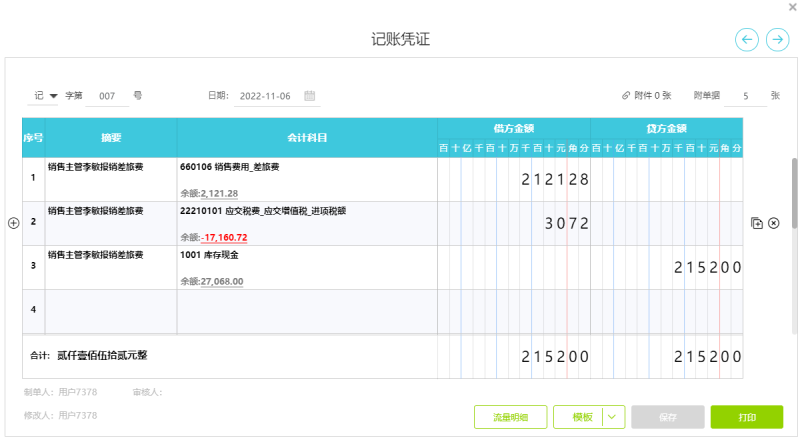Edit the voucher number field 007
The height and width of the screenshot is (440, 800).
pos(108,96)
